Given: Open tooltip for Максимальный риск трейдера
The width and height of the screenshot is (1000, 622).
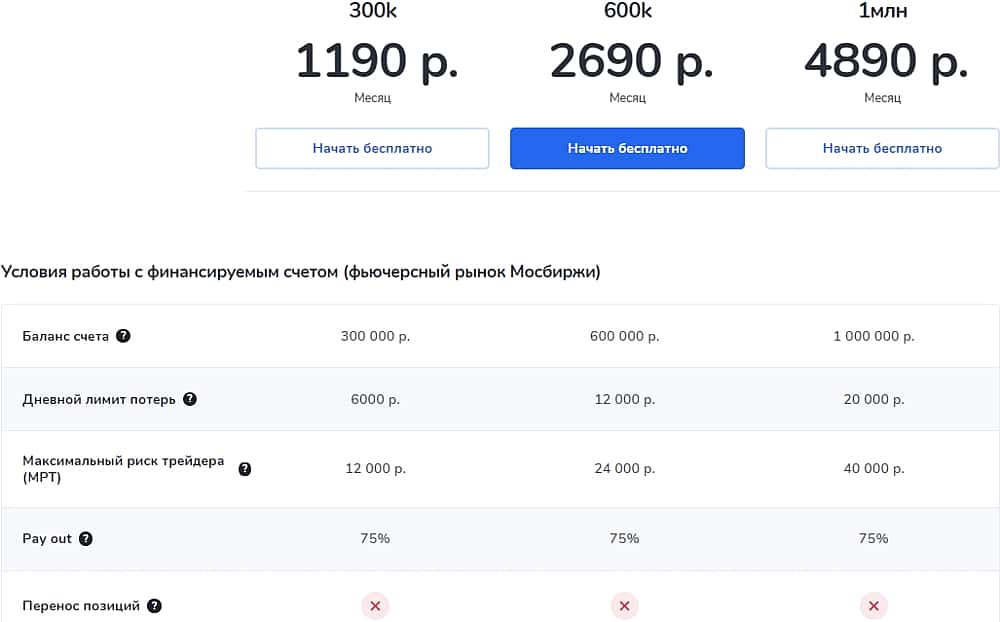Looking at the screenshot, I should pyautogui.click(x=245, y=469).
